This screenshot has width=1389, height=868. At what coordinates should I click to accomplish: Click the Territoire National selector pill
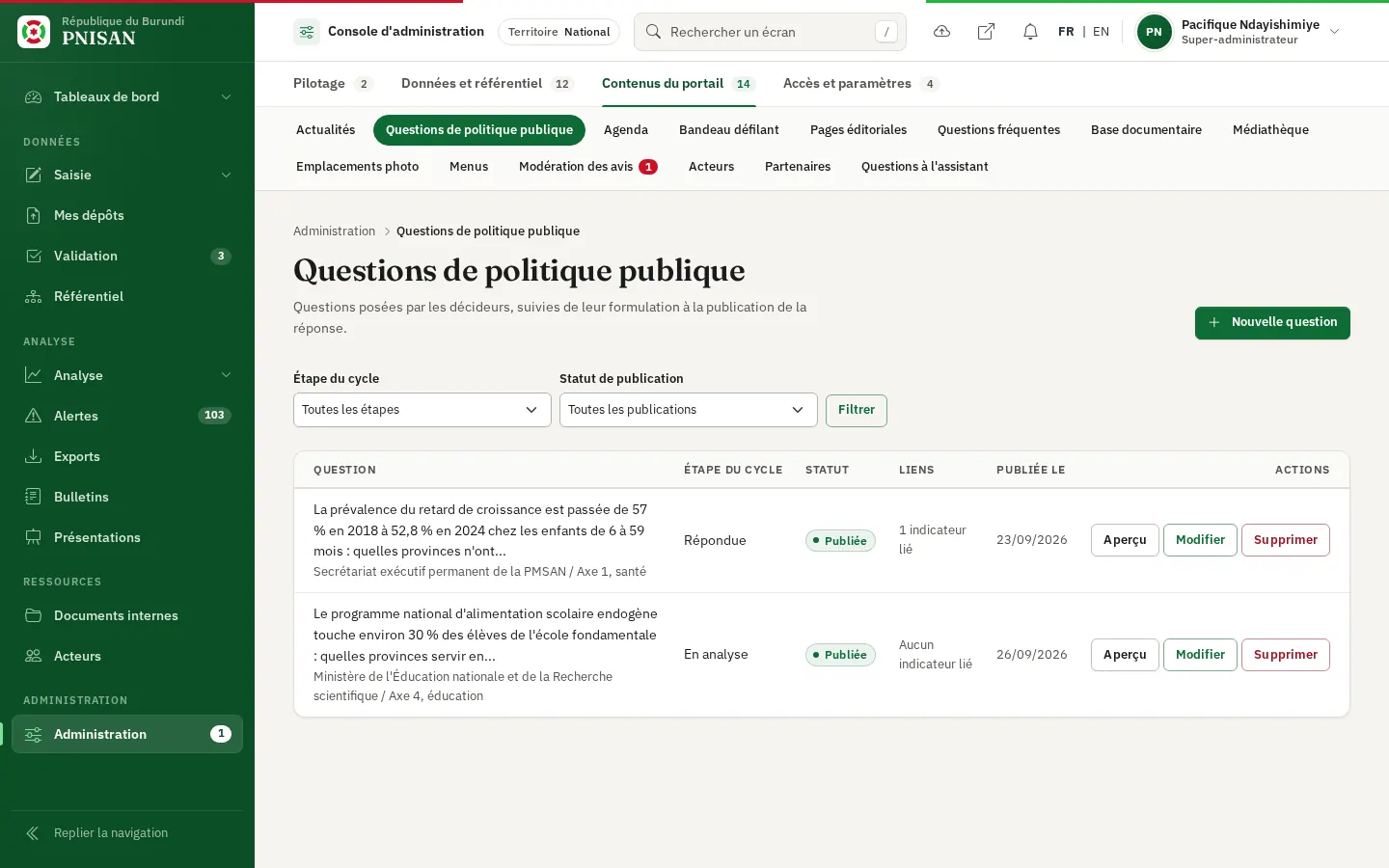tap(558, 32)
